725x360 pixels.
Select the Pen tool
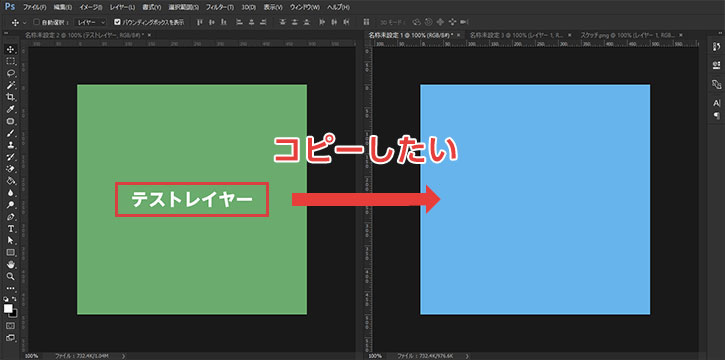pos(11,217)
